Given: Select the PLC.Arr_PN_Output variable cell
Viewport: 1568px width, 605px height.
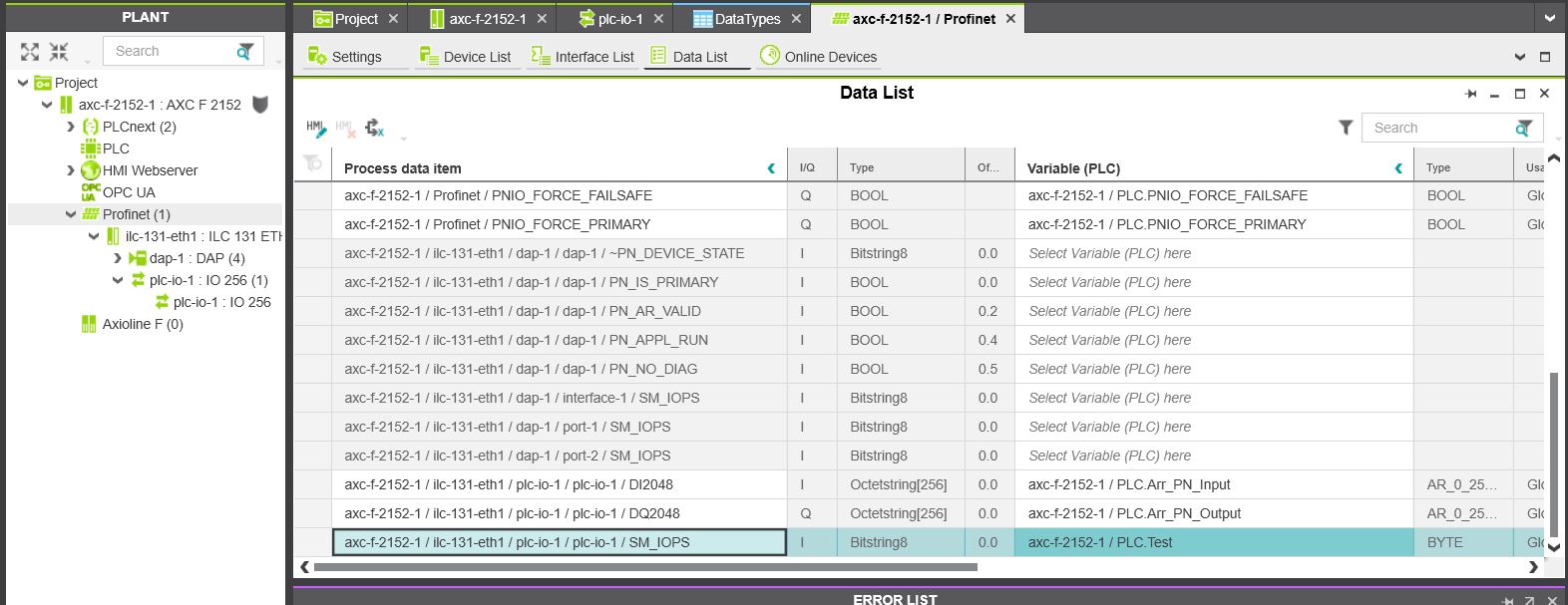Looking at the screenshot, I should (x=1214, y=513).
